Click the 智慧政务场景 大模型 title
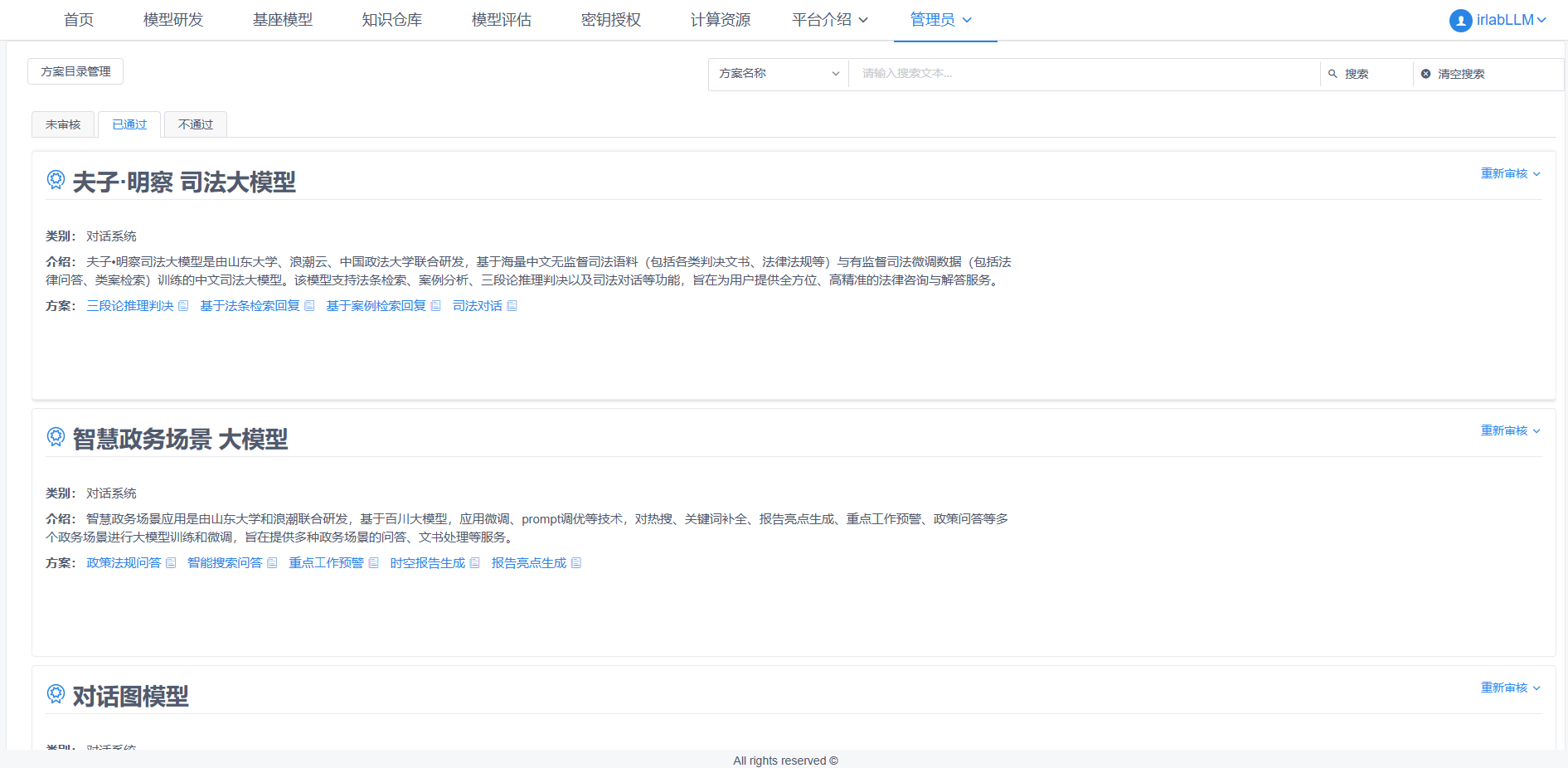The image size is (1568, 768). coord(180,439)
